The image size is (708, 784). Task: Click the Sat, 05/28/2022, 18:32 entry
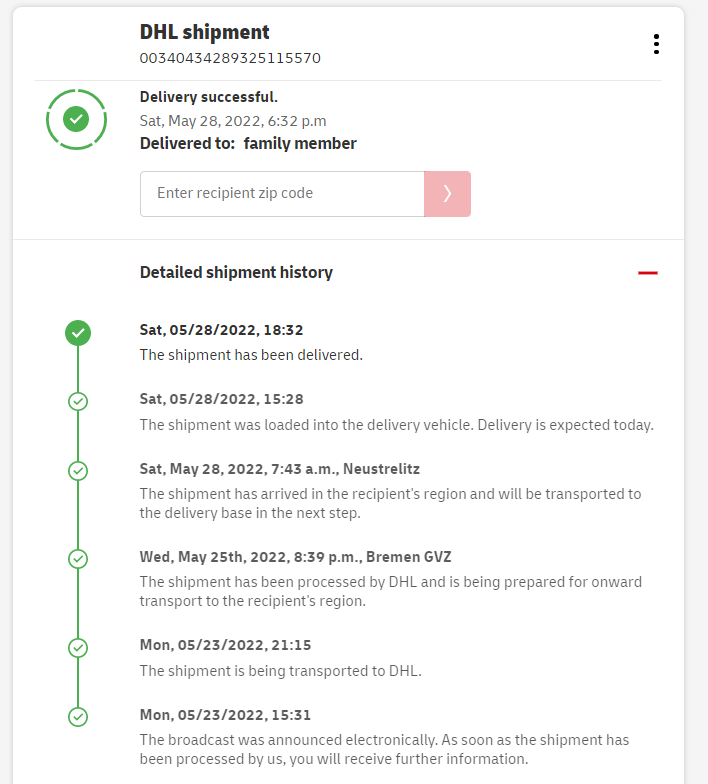click(x=221, y=330)
